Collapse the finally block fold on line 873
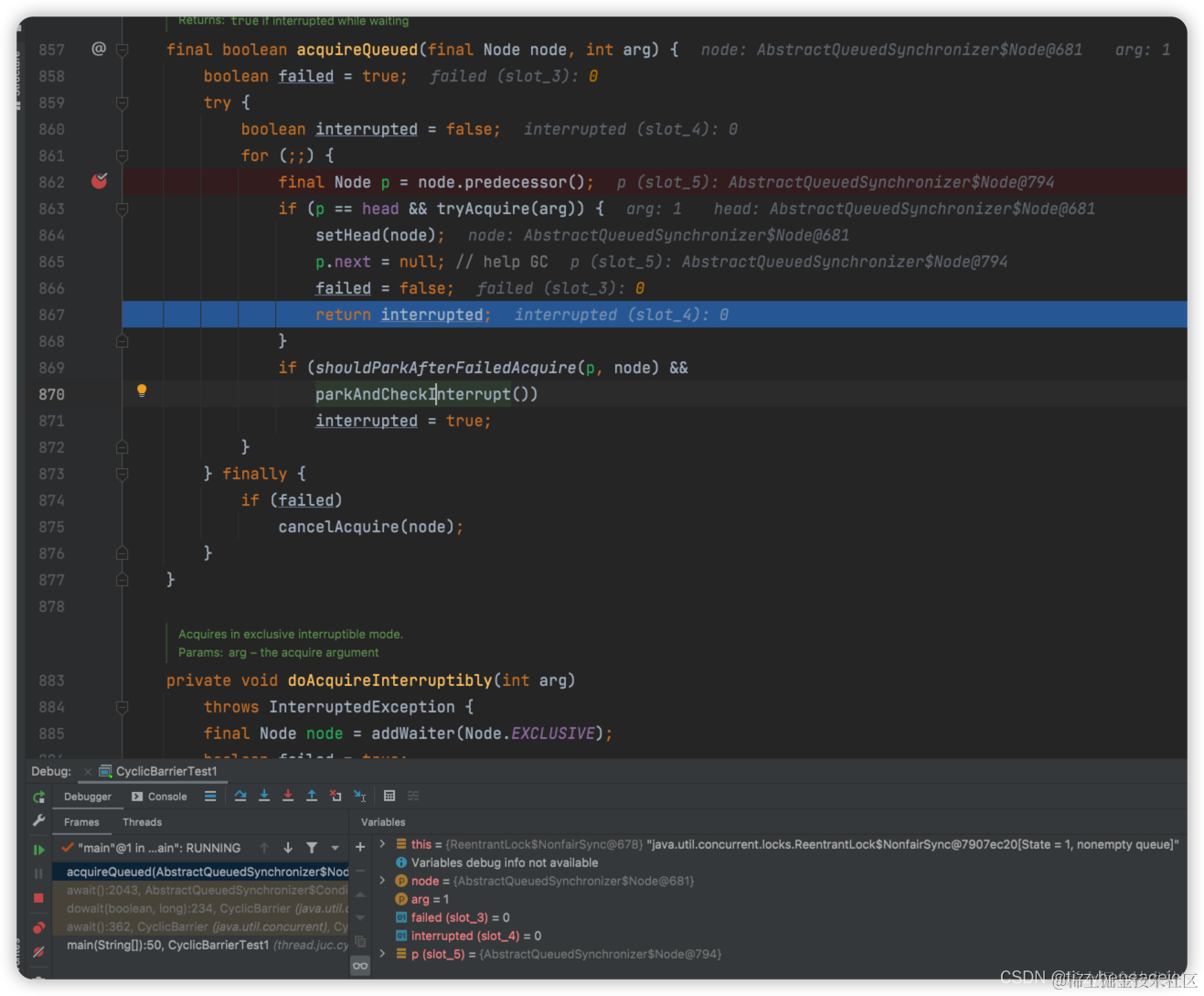Screen dimensions: 1204x996 click(x=122, y=474)
